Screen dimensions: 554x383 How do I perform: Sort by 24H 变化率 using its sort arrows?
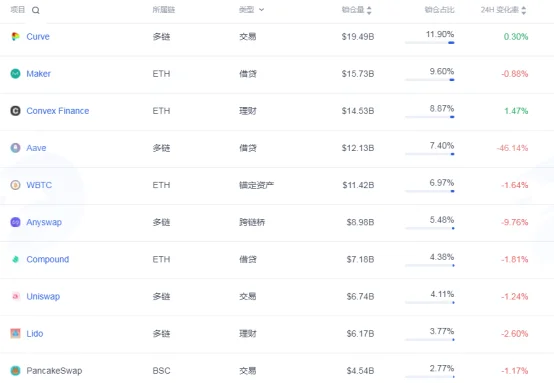tap(524, 10)
